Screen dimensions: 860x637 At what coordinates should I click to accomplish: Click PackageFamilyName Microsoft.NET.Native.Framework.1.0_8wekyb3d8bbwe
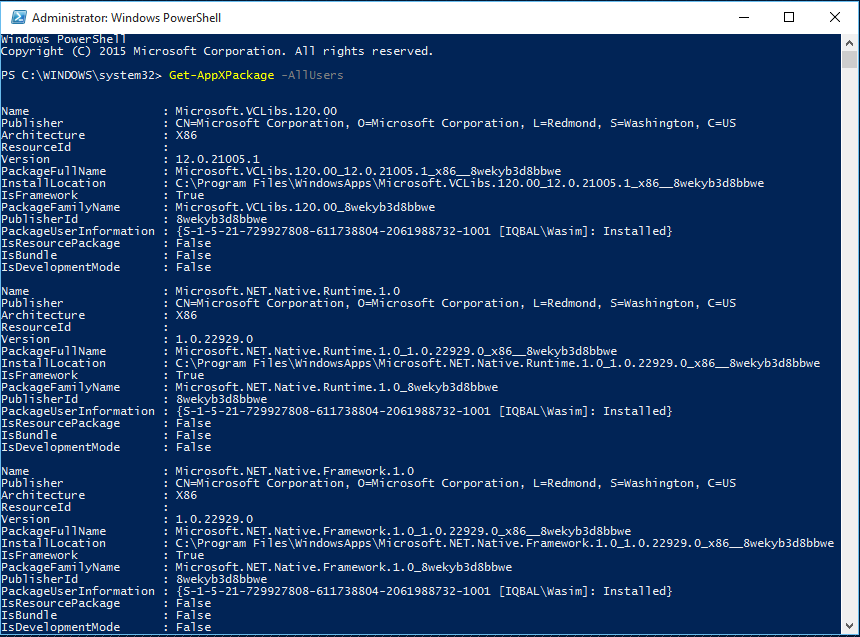coord(343,567)
